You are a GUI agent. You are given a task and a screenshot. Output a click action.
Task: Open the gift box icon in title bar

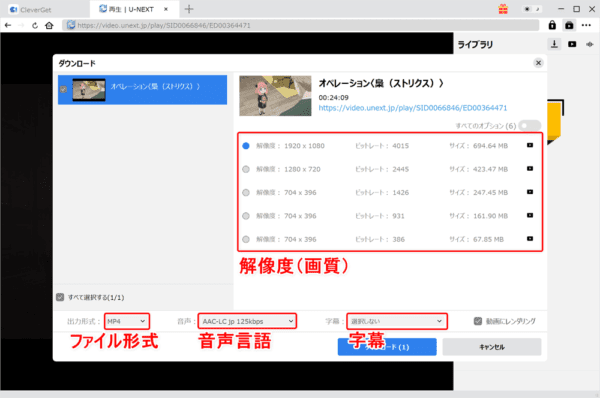pyautogui.click(x=503, y=9)
